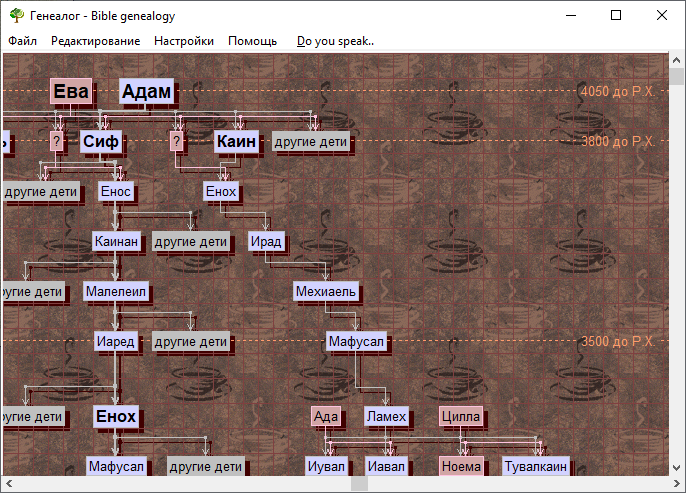Screen dimensions: 686x493
Task: Select the pink Ноема node
Action: (461, 467)
